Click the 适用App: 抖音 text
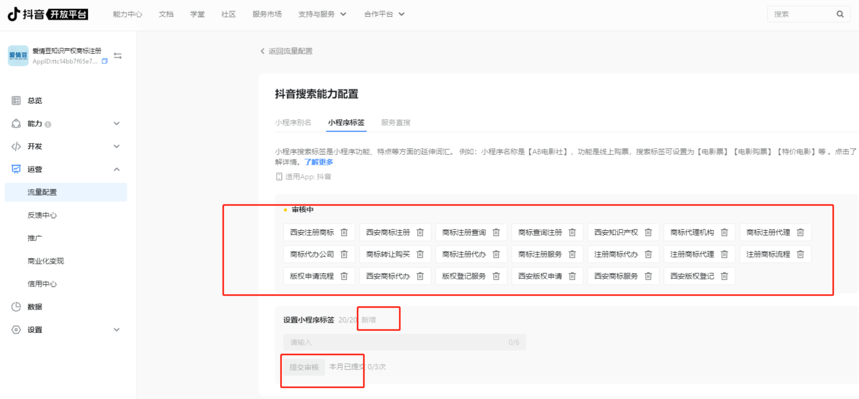Image resolution: width=859 pixels, height=399 pixels. 307,177
